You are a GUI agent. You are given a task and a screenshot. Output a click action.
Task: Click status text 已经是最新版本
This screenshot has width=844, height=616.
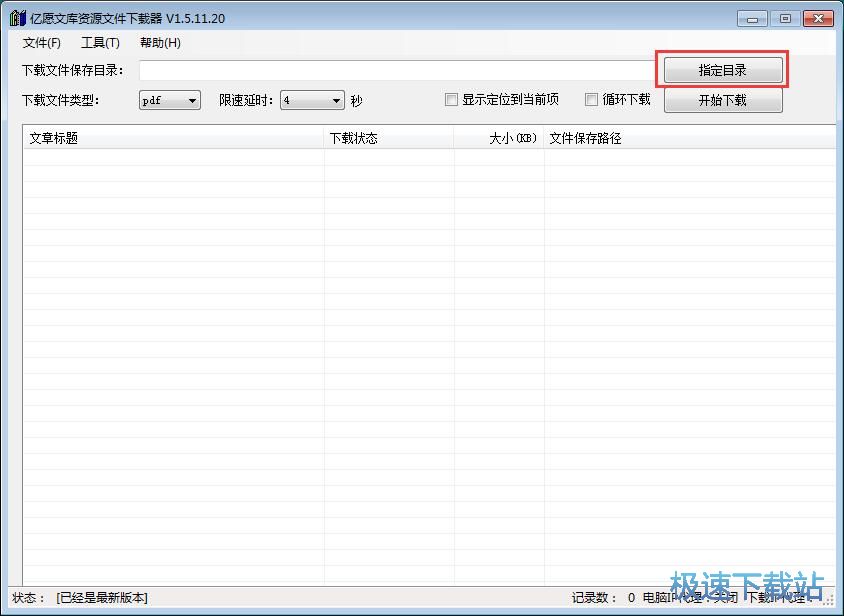(x=102, y=598)
